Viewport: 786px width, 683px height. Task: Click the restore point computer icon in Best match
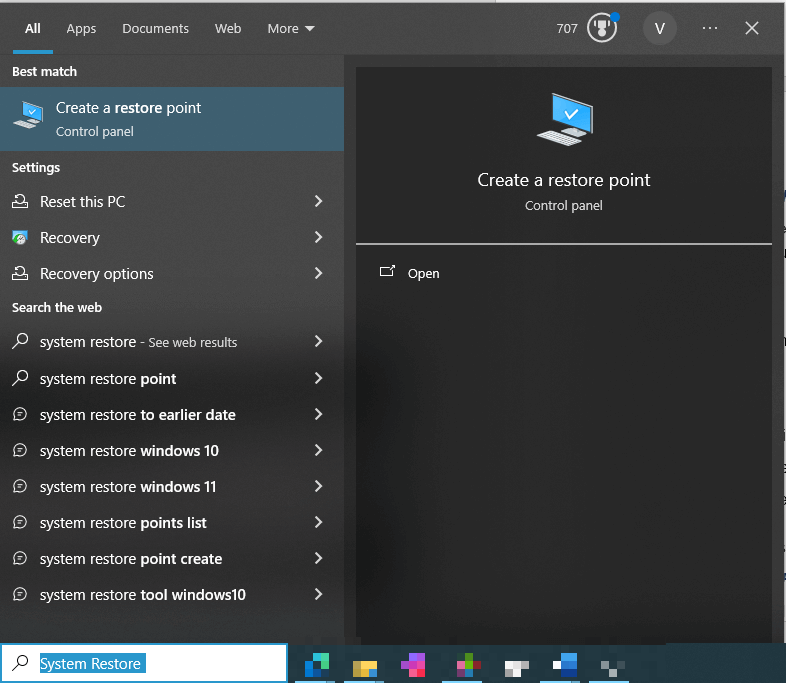click(29, 115)
